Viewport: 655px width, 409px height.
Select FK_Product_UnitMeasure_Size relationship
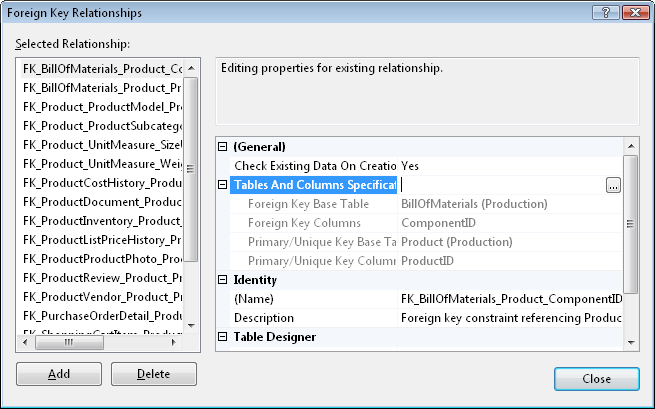102,145
